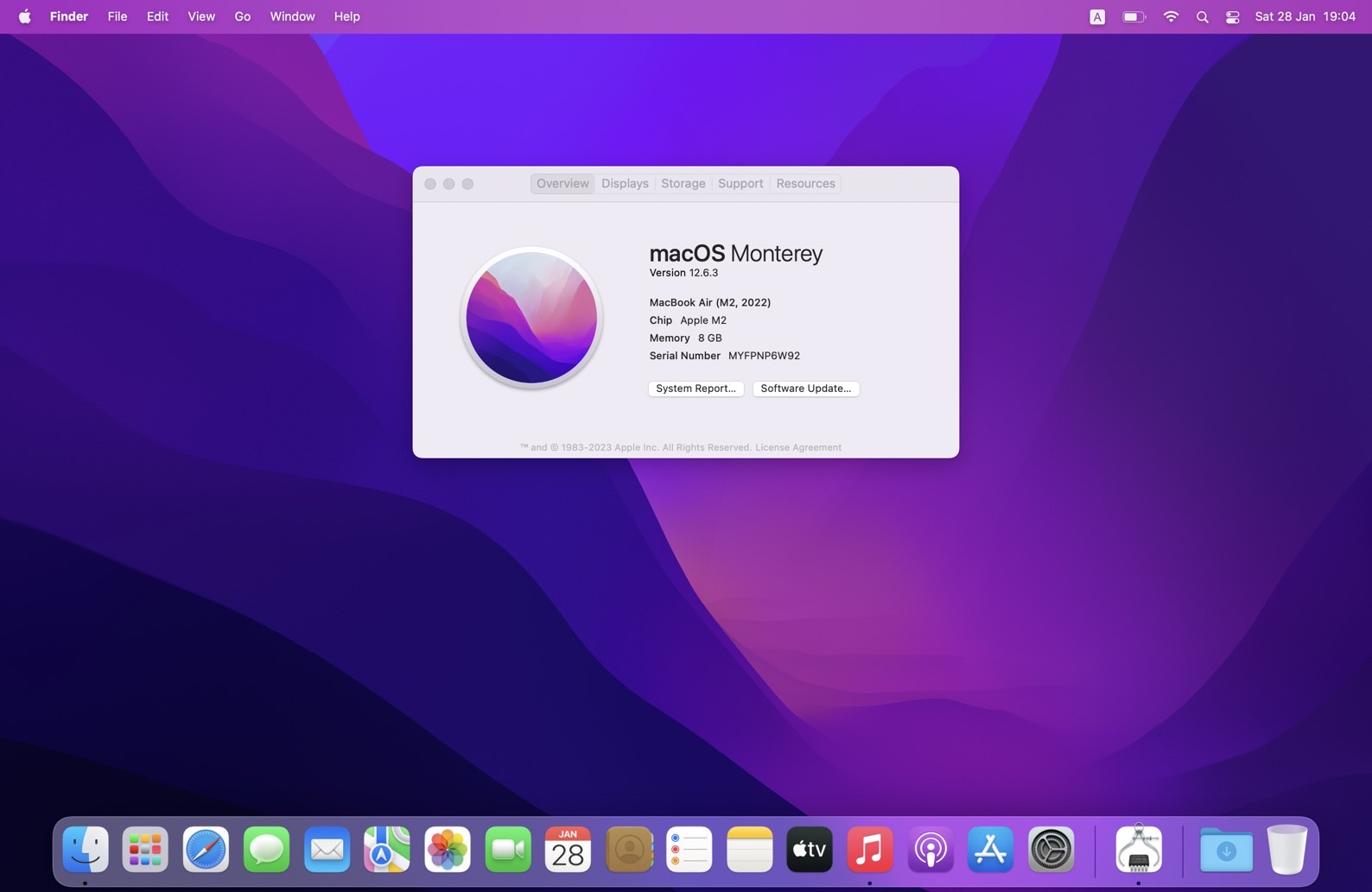The image size is (1372, 892).
Task: Launch the Photos app in Dock
Action: coord(448,850)
